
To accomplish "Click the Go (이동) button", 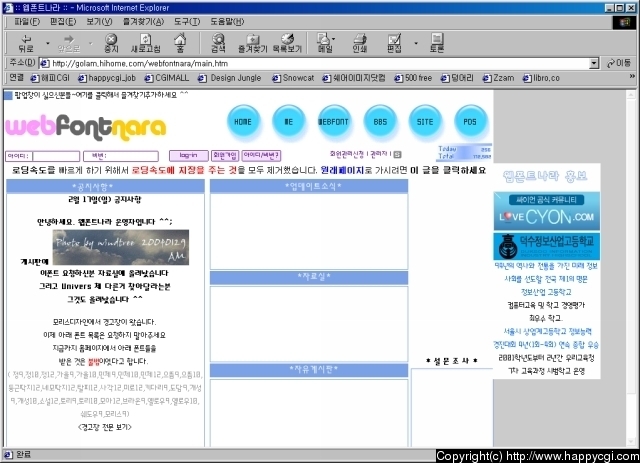I will coord(619,63).
